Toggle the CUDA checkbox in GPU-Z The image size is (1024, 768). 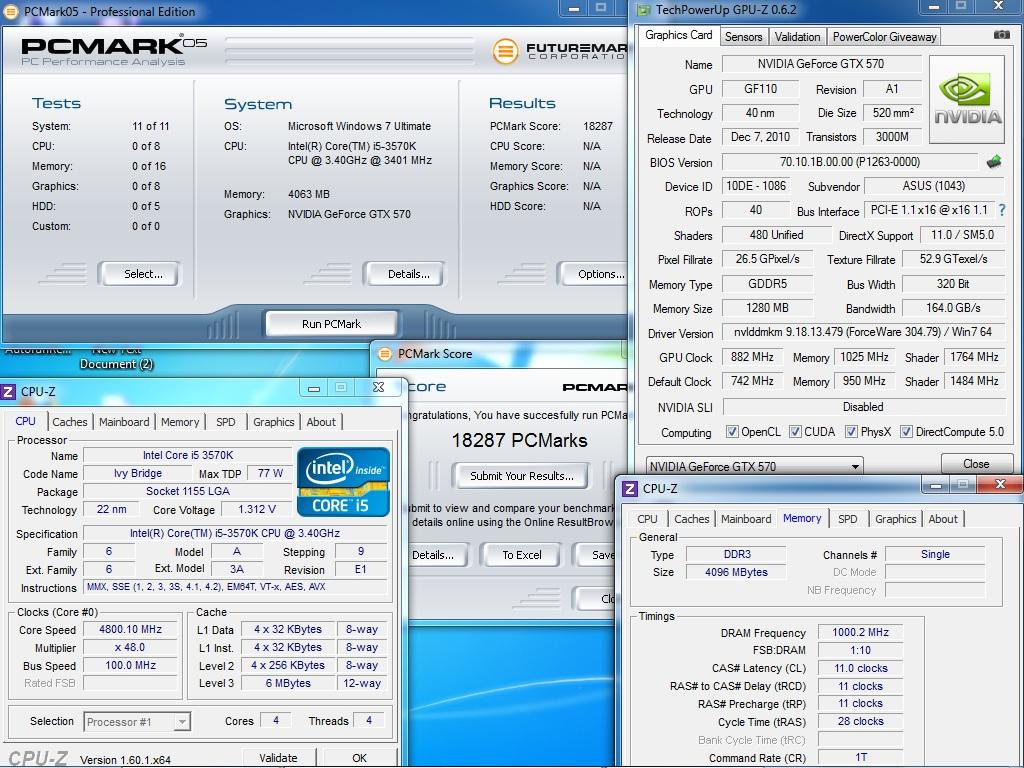pyautogui.click(x=795, y=432)
